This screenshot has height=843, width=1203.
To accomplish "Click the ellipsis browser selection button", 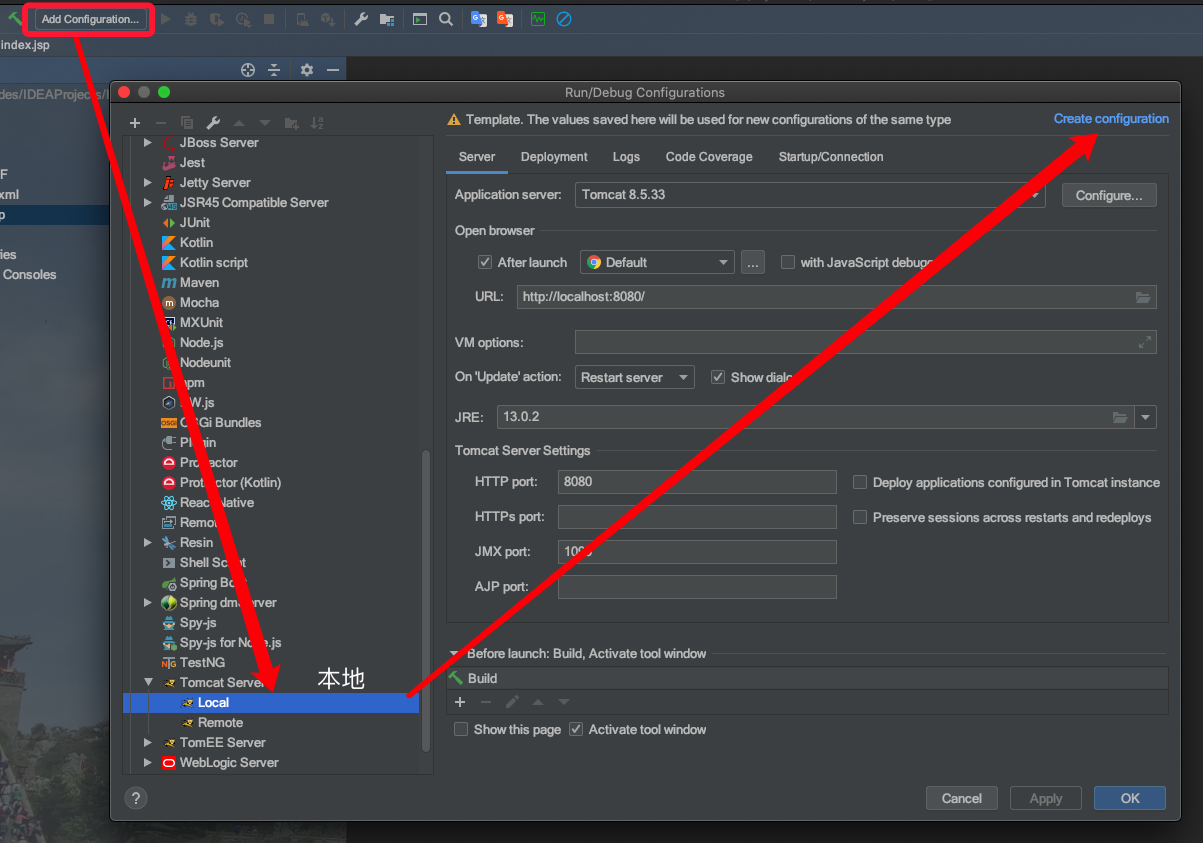I will [x=753, y=262].
